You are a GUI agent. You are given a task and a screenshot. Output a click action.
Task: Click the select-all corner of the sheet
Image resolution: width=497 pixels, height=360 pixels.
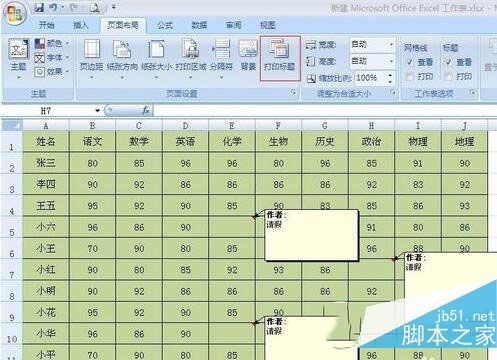(x=12, y=126)
